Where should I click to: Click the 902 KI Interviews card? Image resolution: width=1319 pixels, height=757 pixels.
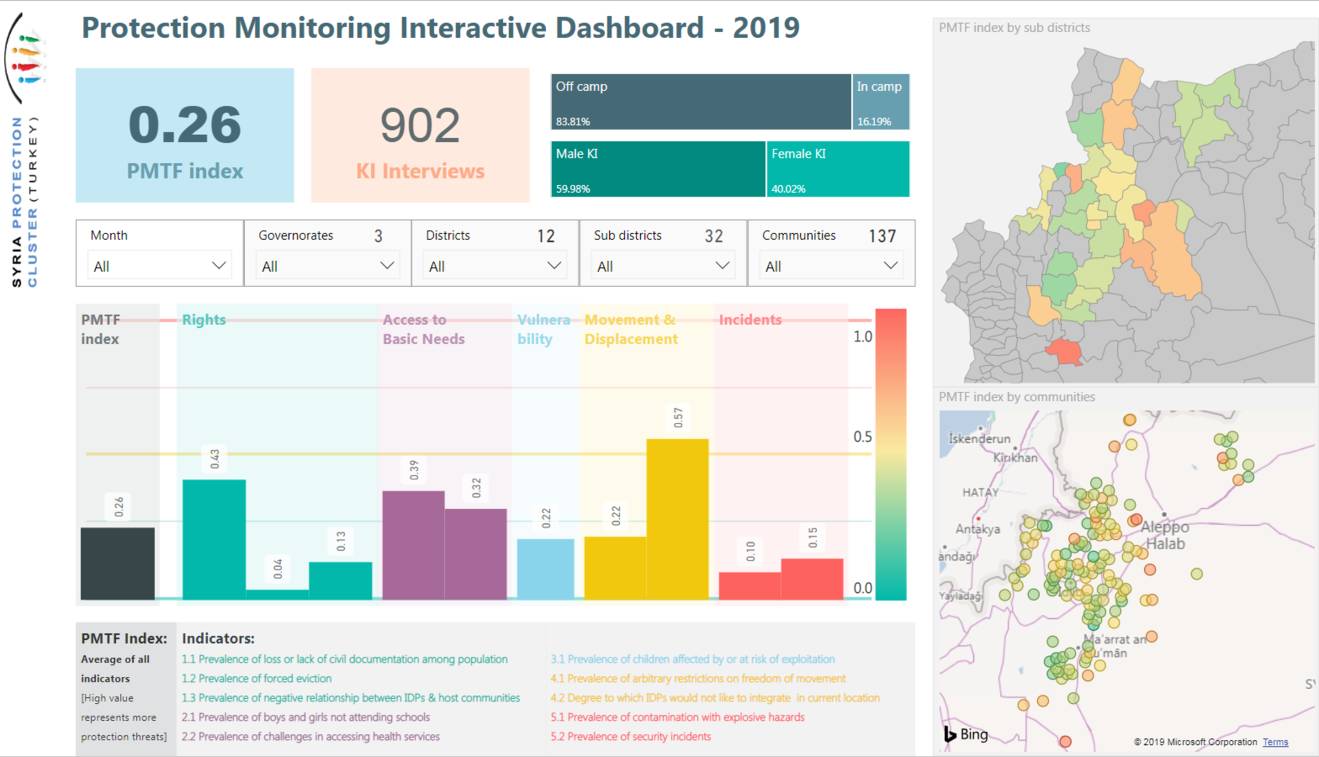(420, 136)
